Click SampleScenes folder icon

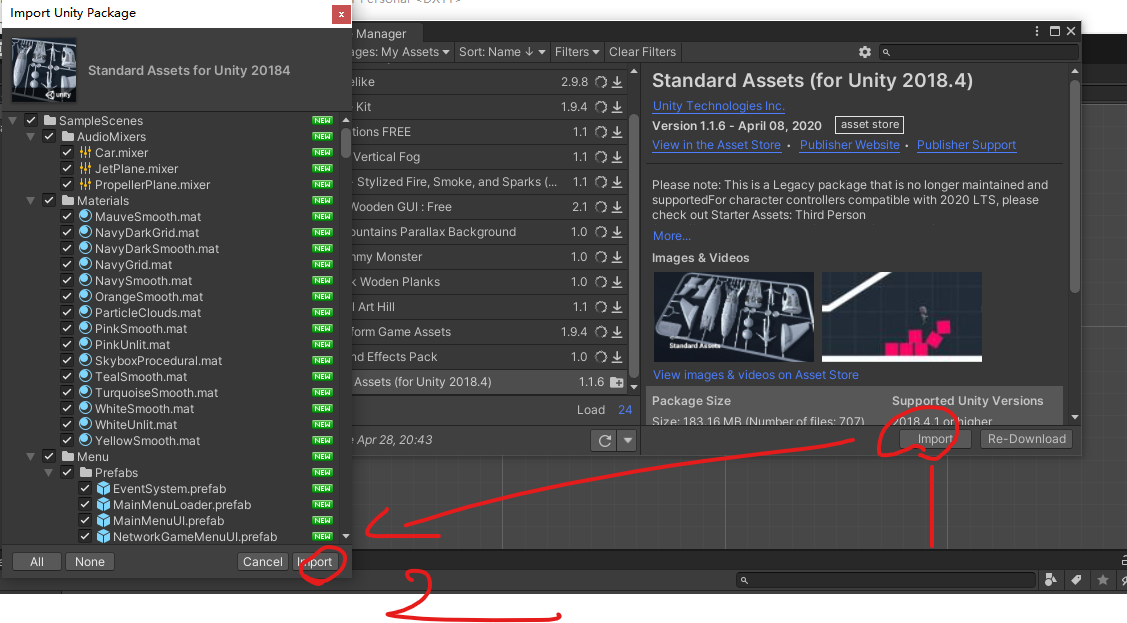[50, 120]
